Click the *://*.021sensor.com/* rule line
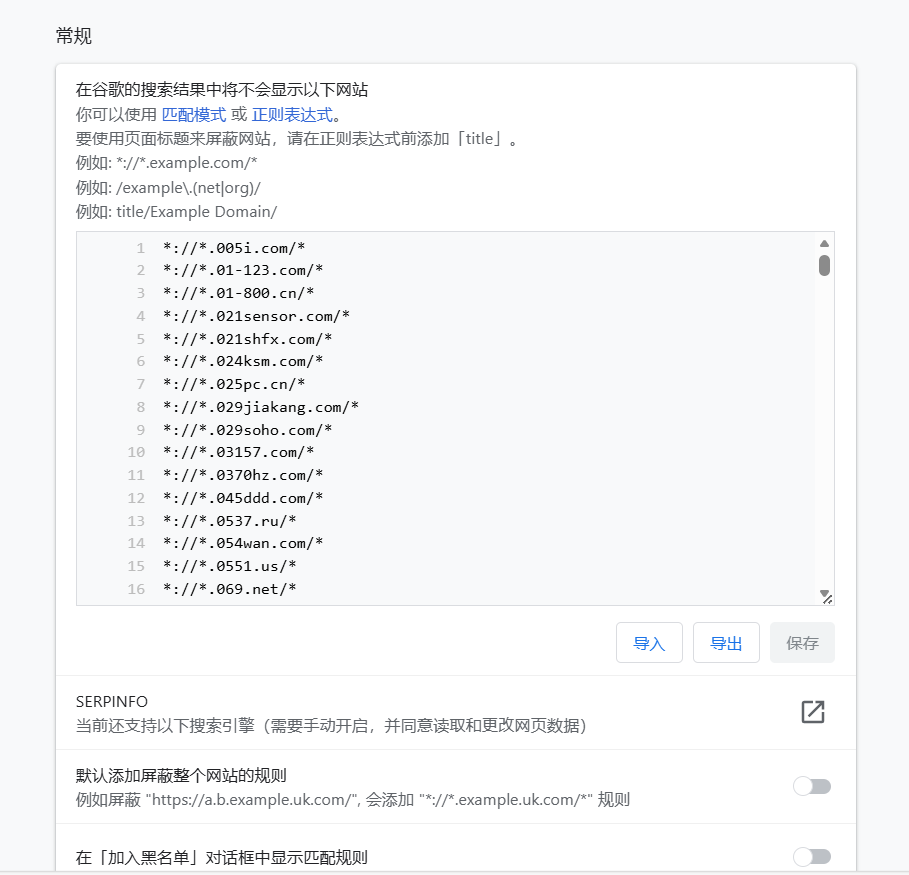This screenshot has height=875, width=909. tap(256, 315)
